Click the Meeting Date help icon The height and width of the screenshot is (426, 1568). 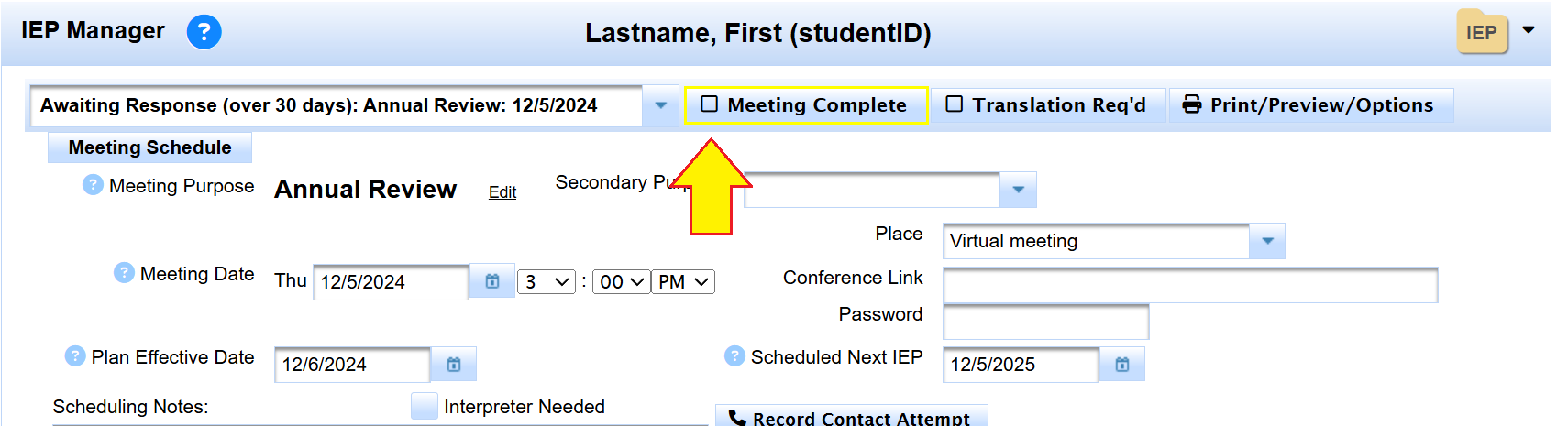(124, 273)
